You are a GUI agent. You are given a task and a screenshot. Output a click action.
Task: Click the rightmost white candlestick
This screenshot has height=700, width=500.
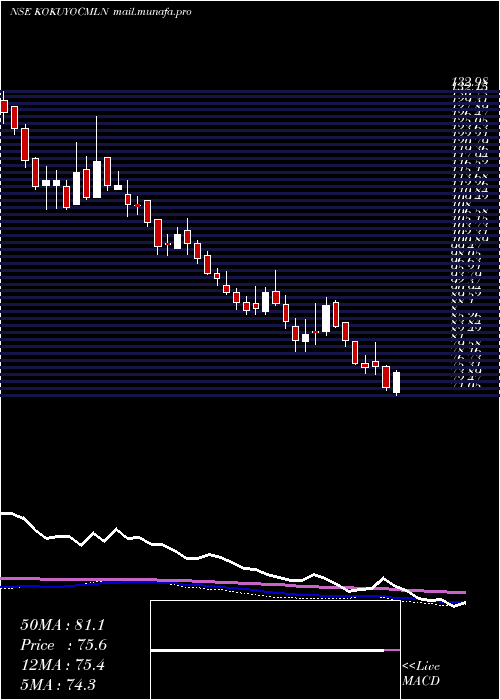coord(396,383)
